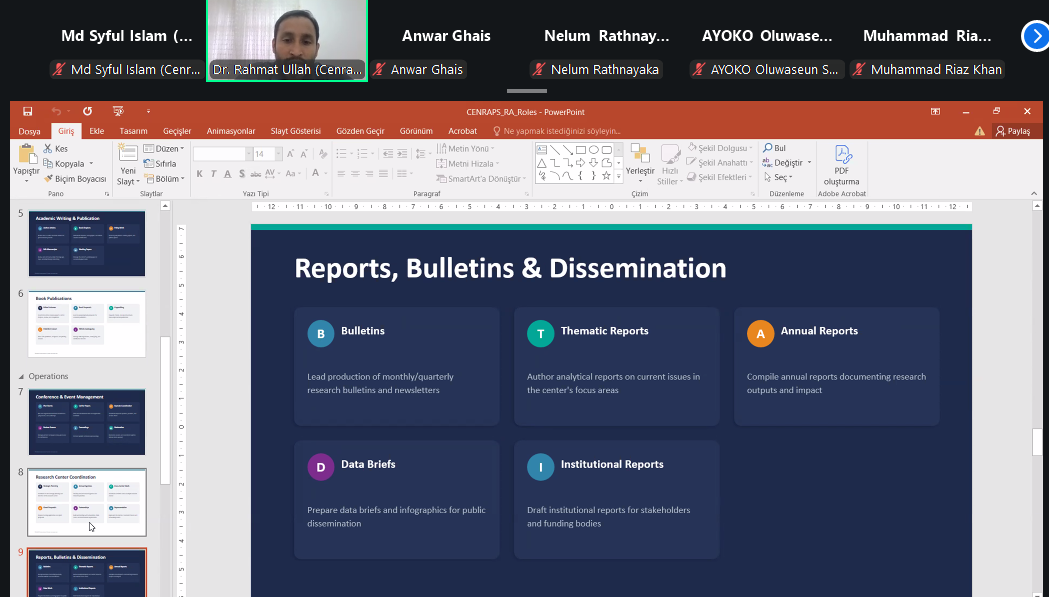
Task: Open ribbon display options icon in title bar
Action: coord(935,111)
